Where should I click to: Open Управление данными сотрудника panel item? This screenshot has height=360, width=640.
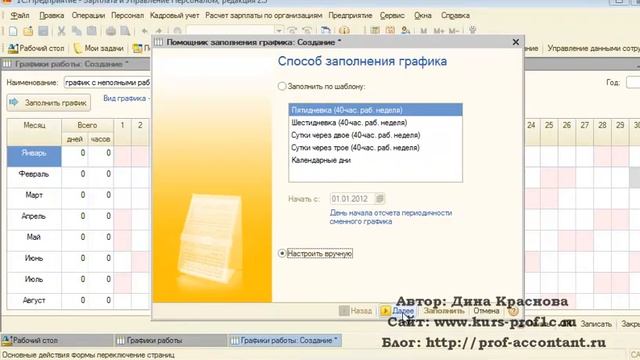pos(593,48)
